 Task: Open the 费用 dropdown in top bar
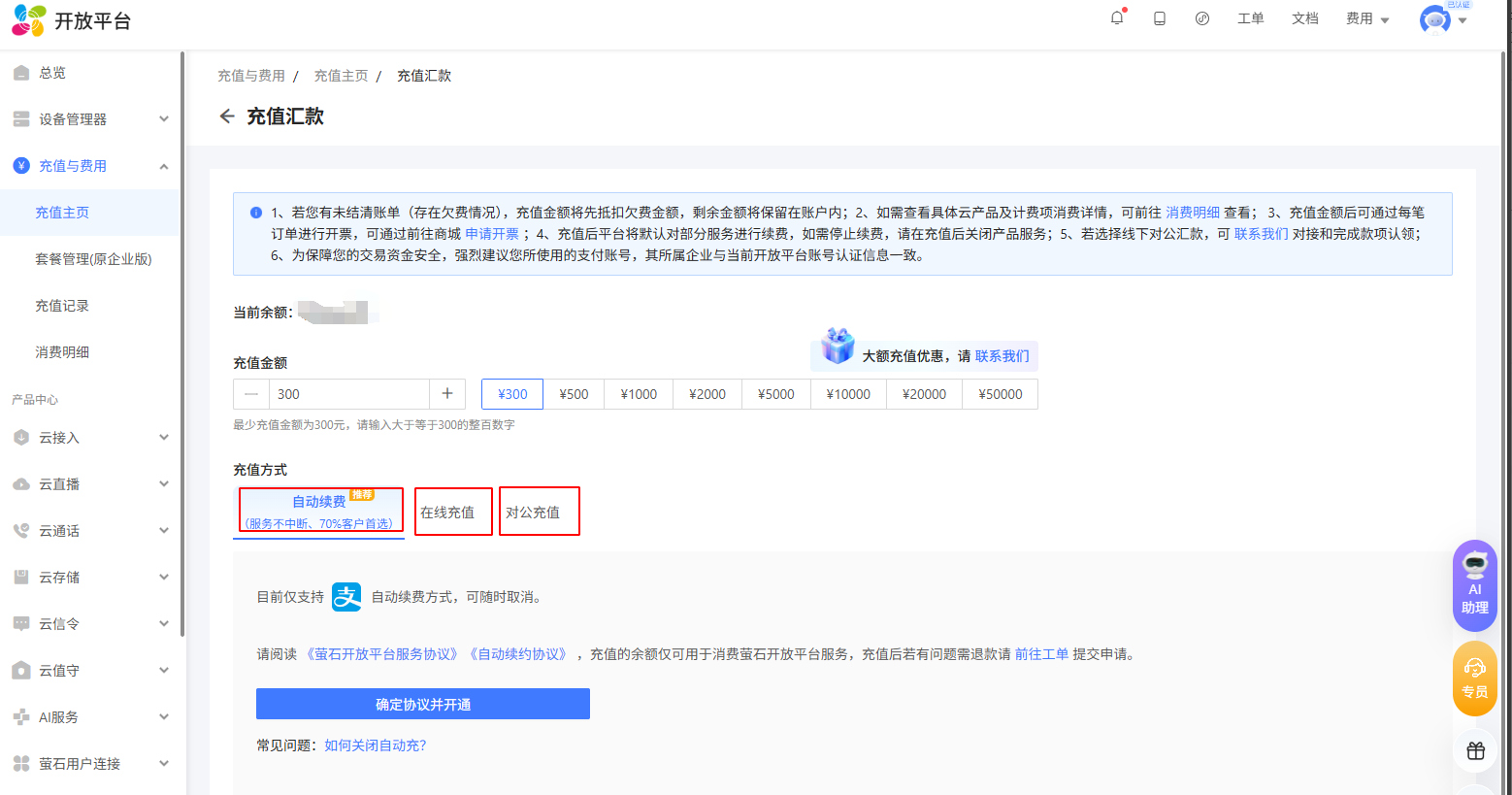tap(1366, 18)
